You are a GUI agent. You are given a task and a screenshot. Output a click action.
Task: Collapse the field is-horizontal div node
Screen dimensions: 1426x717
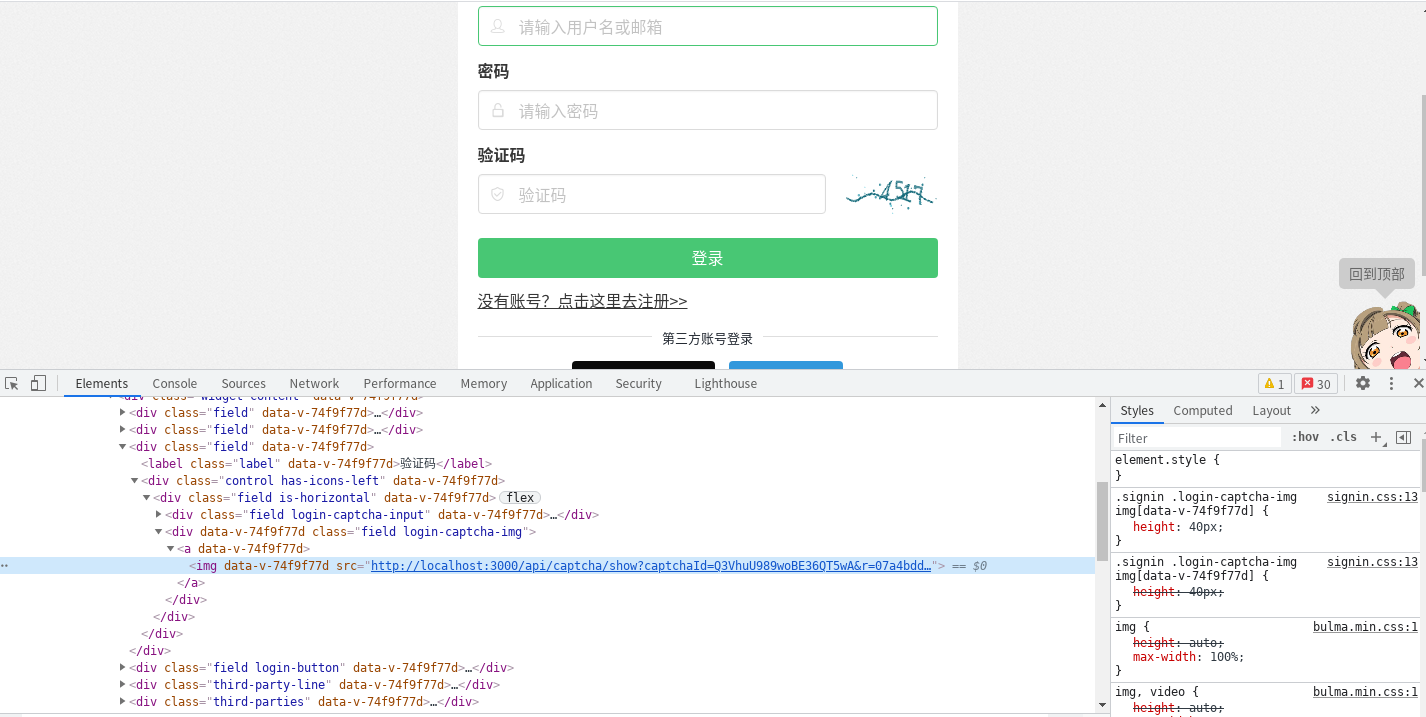pyautogui.click(x=146, y=498)
